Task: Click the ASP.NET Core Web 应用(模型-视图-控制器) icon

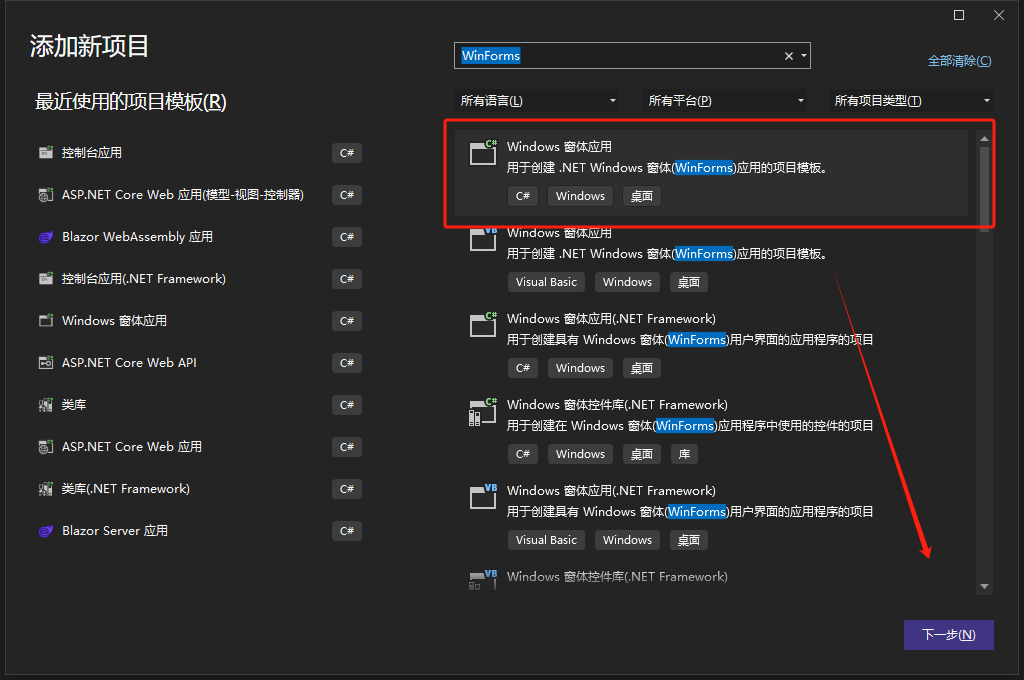Action: click(46, 195)
